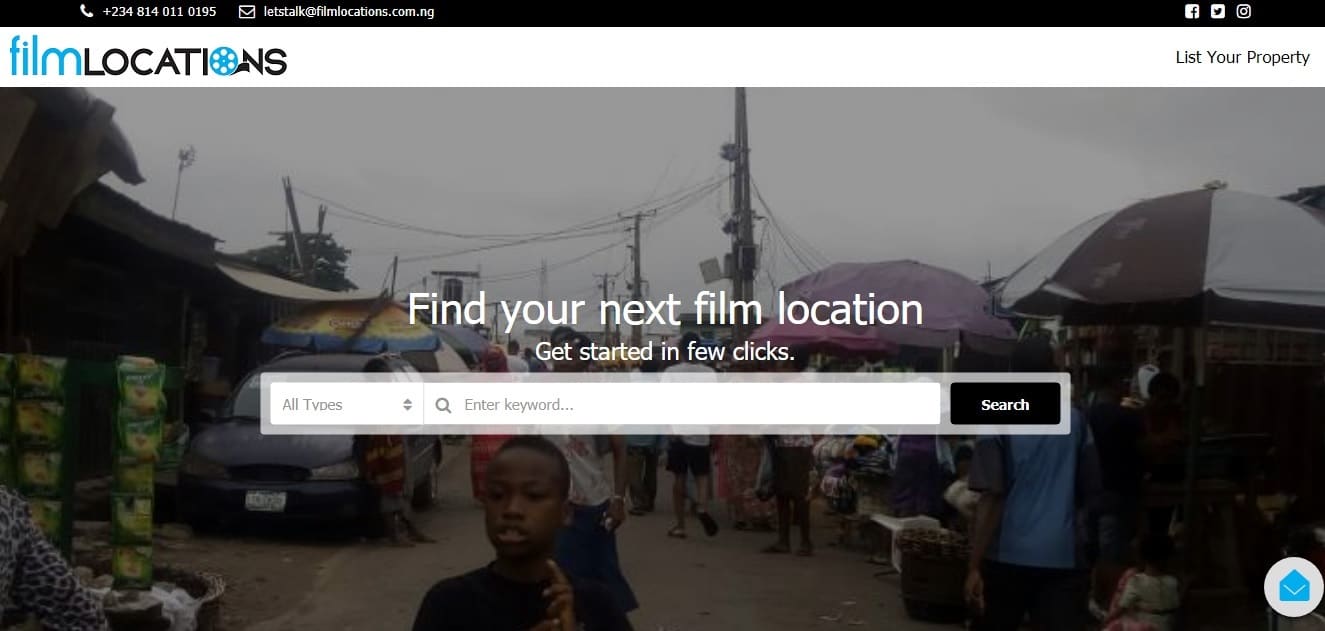Click the phone icon beside the number

coord(87,12)
